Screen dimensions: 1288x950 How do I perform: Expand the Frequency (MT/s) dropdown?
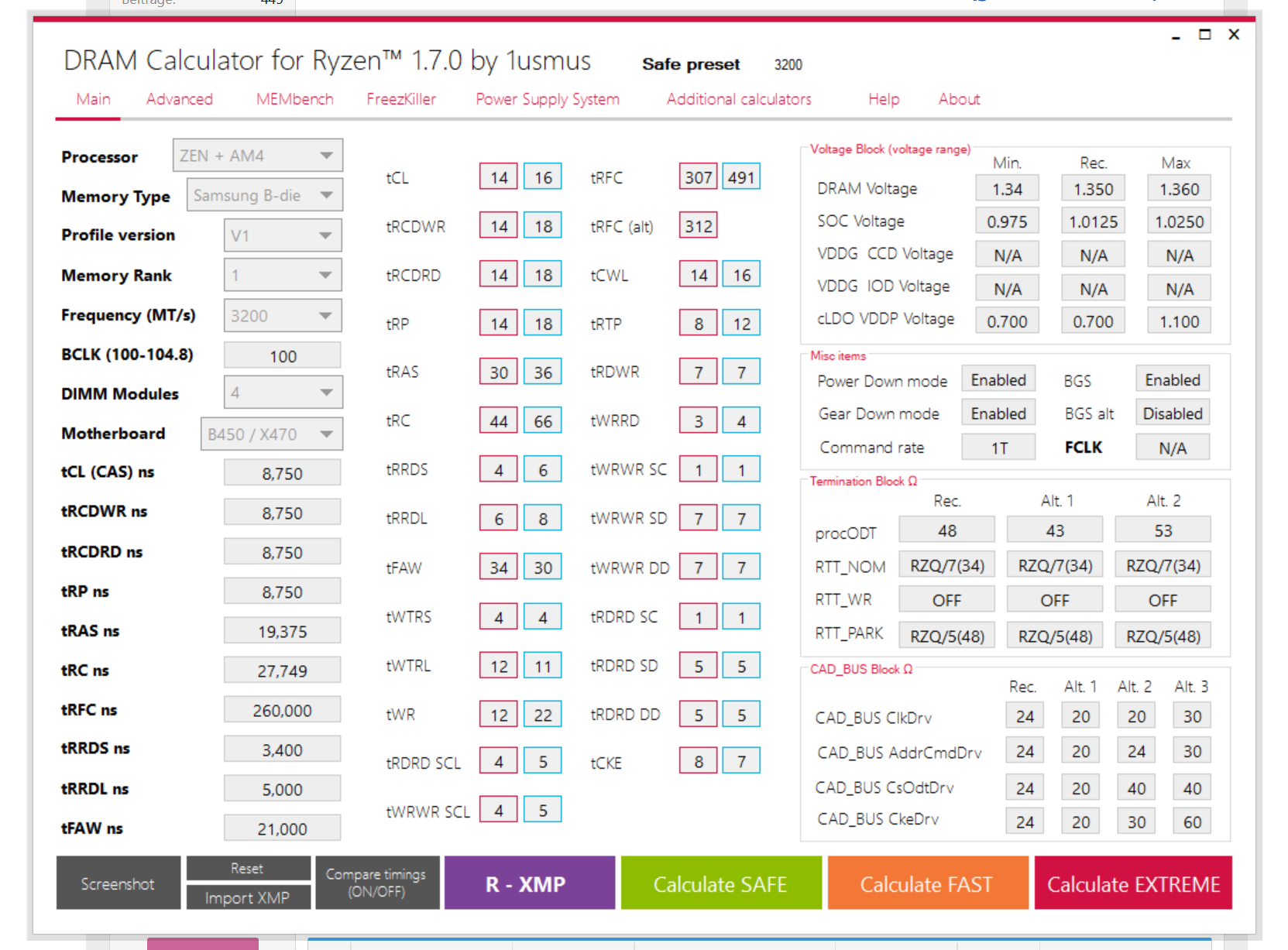click(283, 315)
